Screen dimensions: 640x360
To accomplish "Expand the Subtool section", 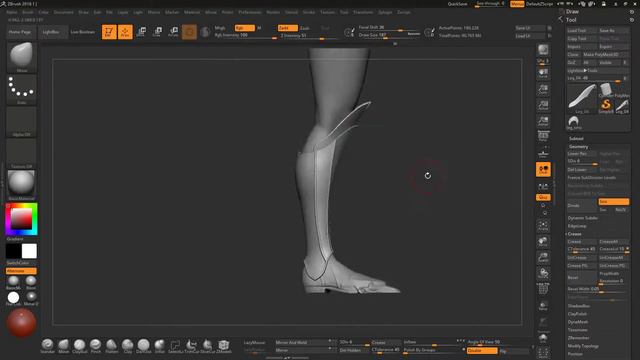I will pyautogui.click(x=576, y=139).
